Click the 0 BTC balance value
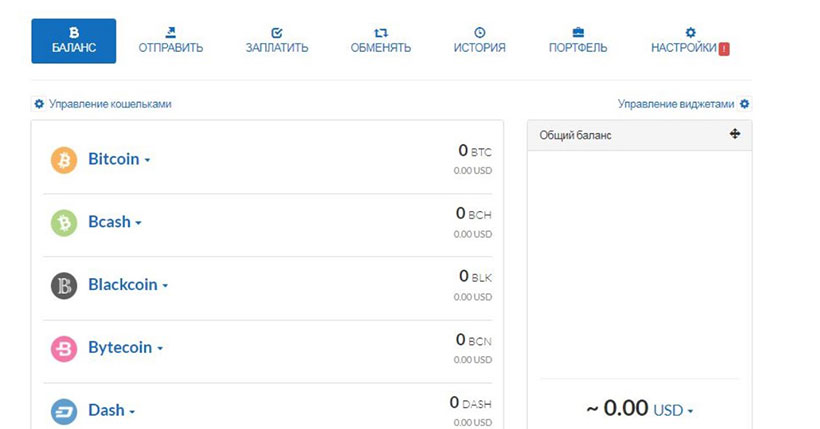This screenshot has width=820, height=429. coord(475,151)
